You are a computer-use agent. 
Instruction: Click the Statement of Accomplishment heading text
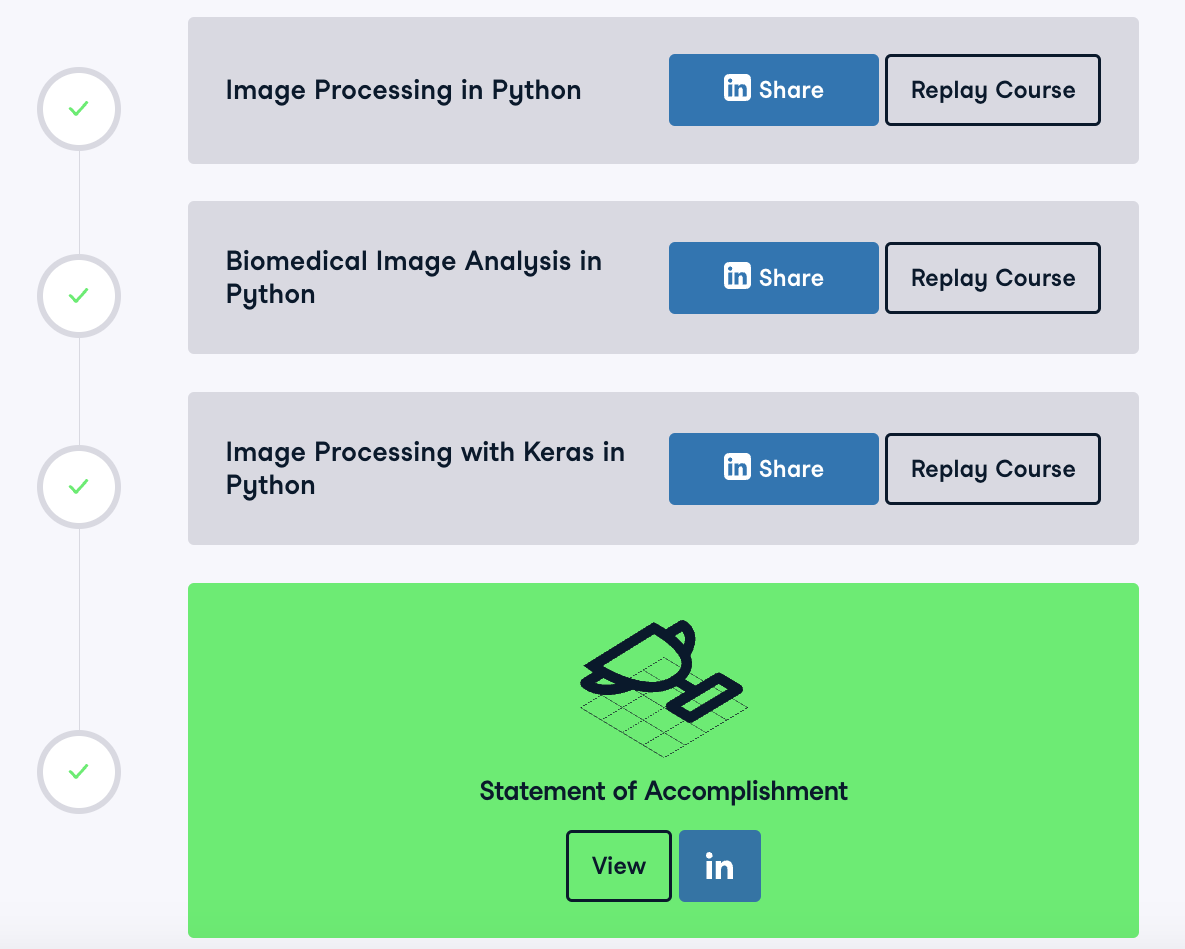tap(663, 791)
